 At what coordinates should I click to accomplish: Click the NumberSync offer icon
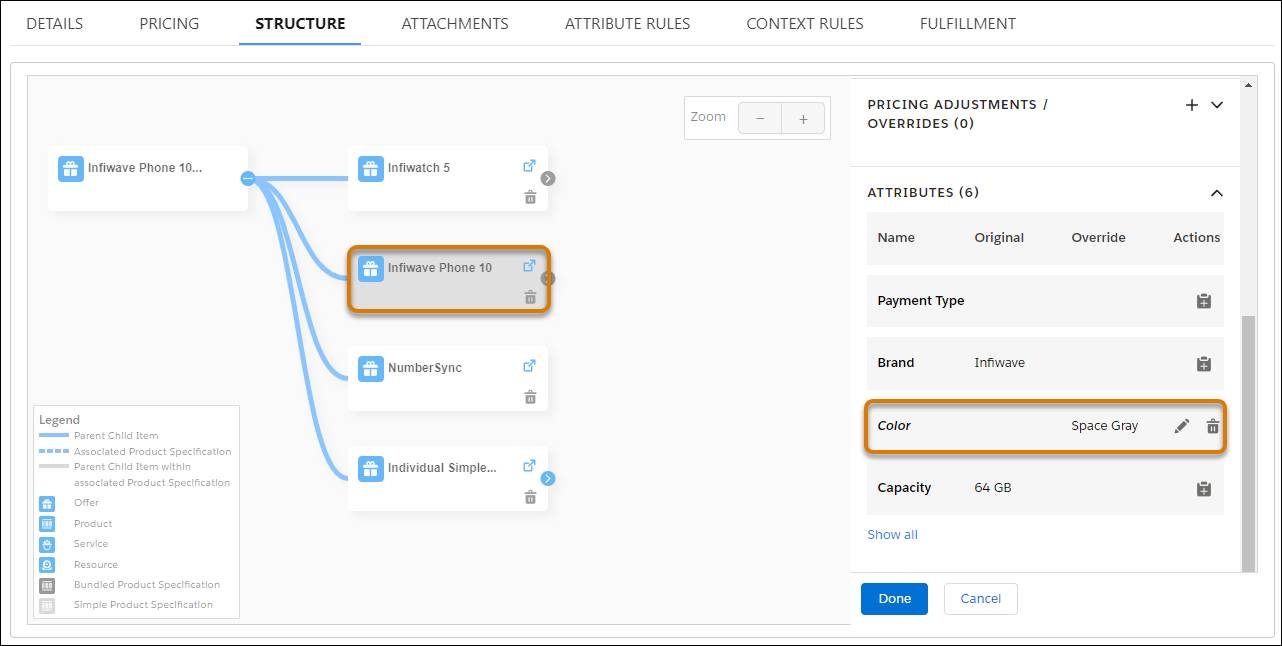[371, 368]
